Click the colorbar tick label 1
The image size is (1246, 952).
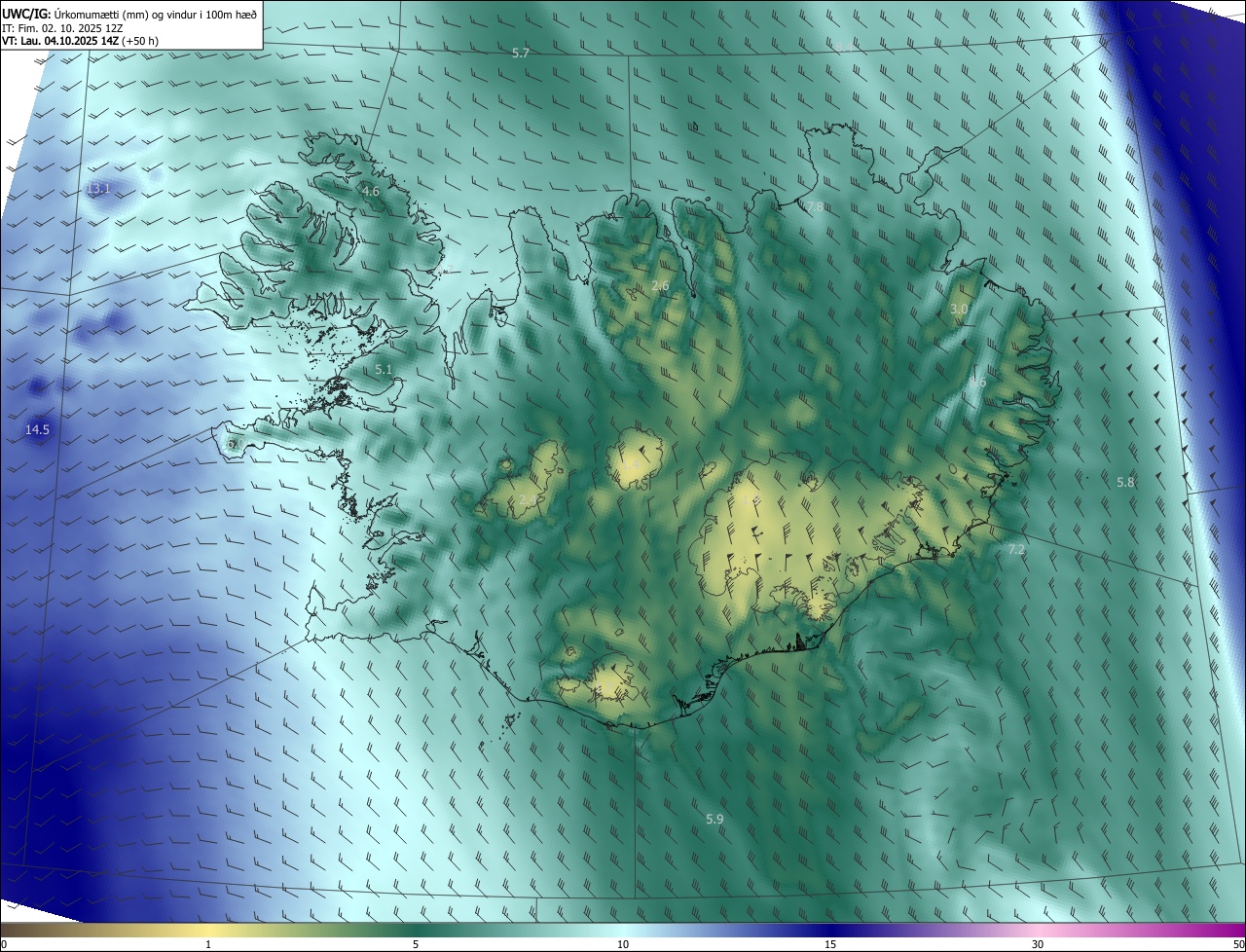click(208, 944)
